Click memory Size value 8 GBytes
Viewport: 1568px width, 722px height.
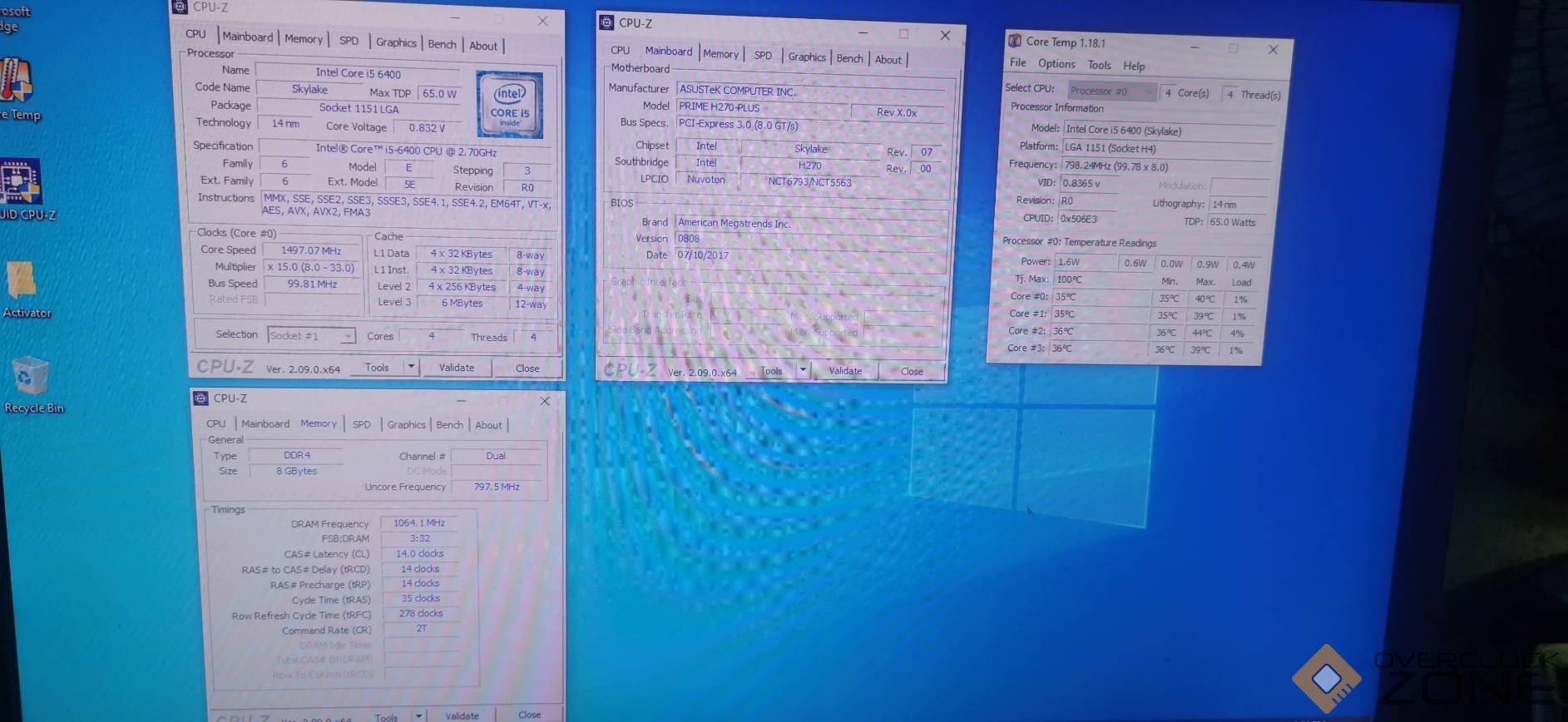pos(296,471)
